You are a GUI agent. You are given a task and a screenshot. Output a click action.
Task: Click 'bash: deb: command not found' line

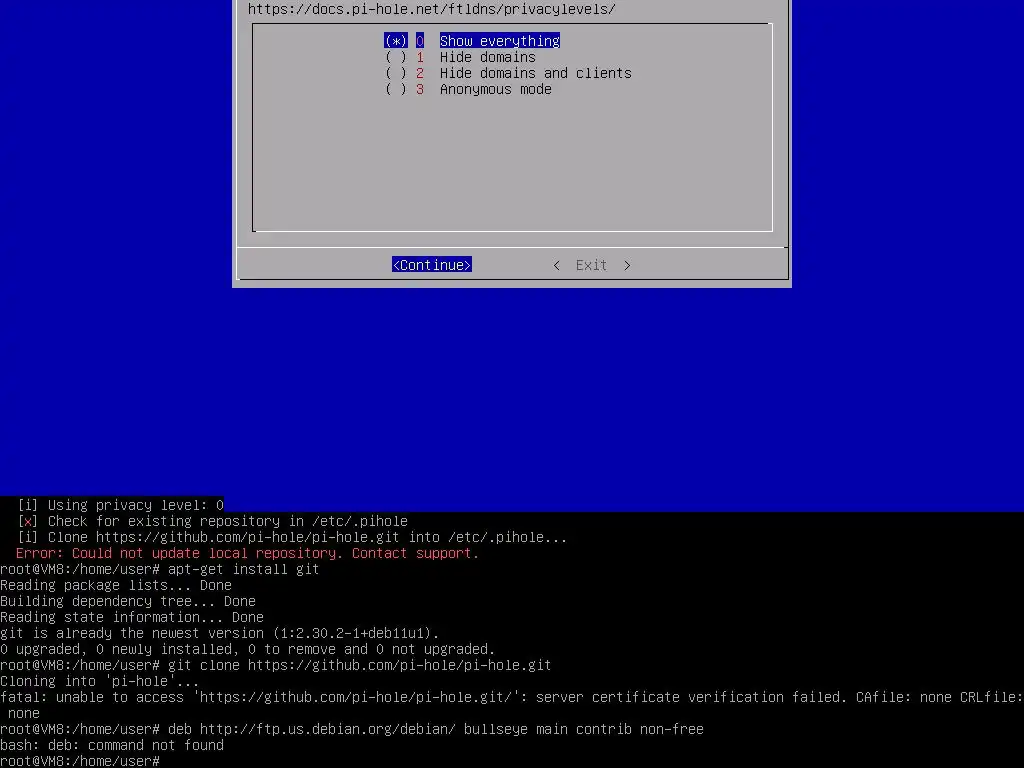click(x=112, y=745)
